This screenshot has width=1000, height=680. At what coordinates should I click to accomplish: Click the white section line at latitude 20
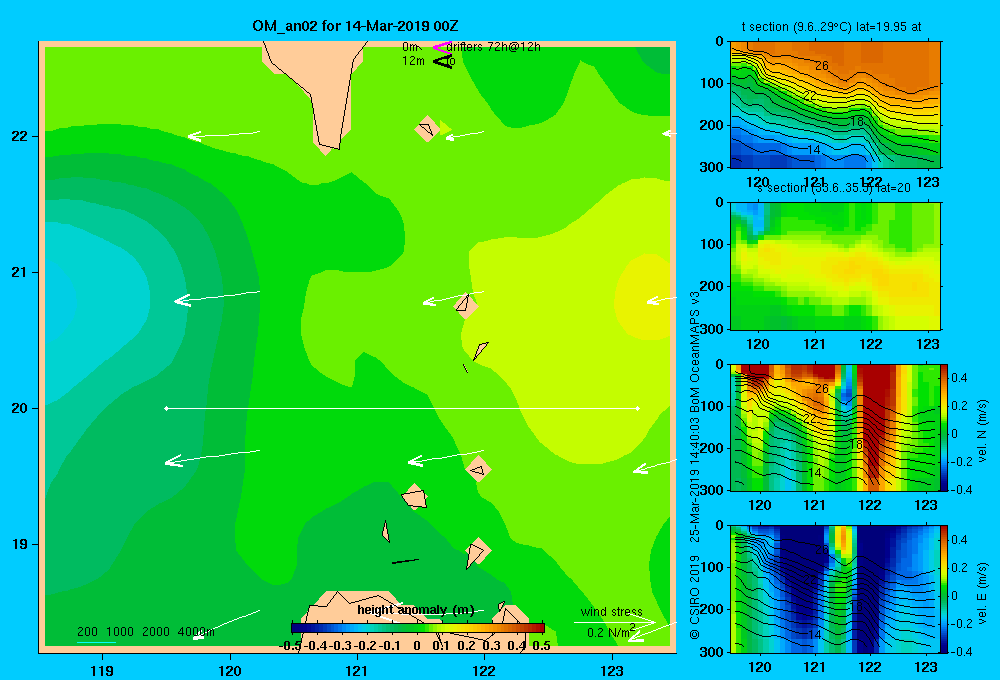coord(402,408)
